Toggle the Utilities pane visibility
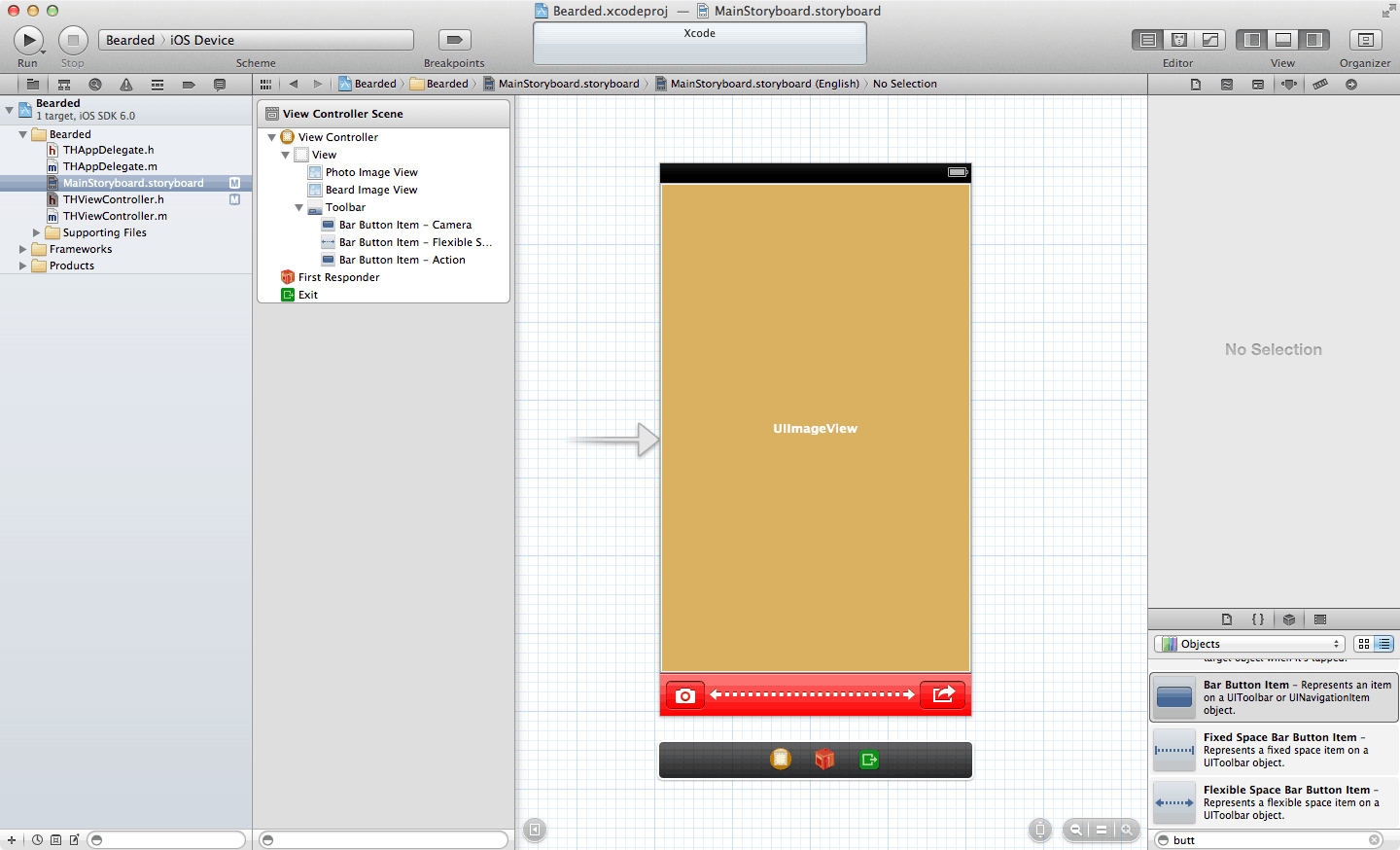The width and height of the screenshot is (1400, 850). pos(1313,40)
